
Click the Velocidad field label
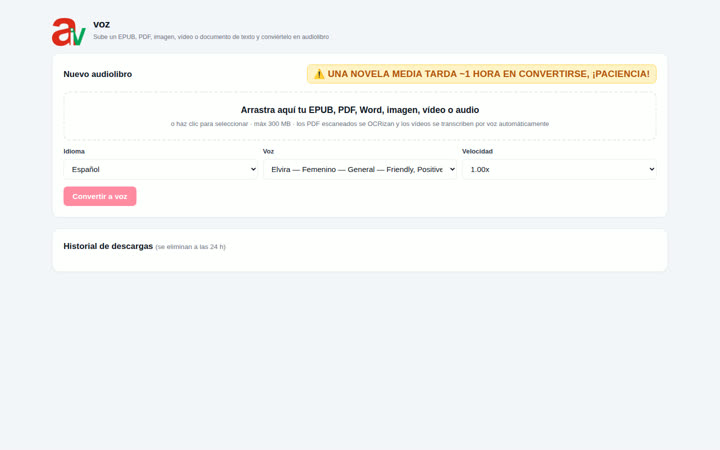(x=477, y=151)
